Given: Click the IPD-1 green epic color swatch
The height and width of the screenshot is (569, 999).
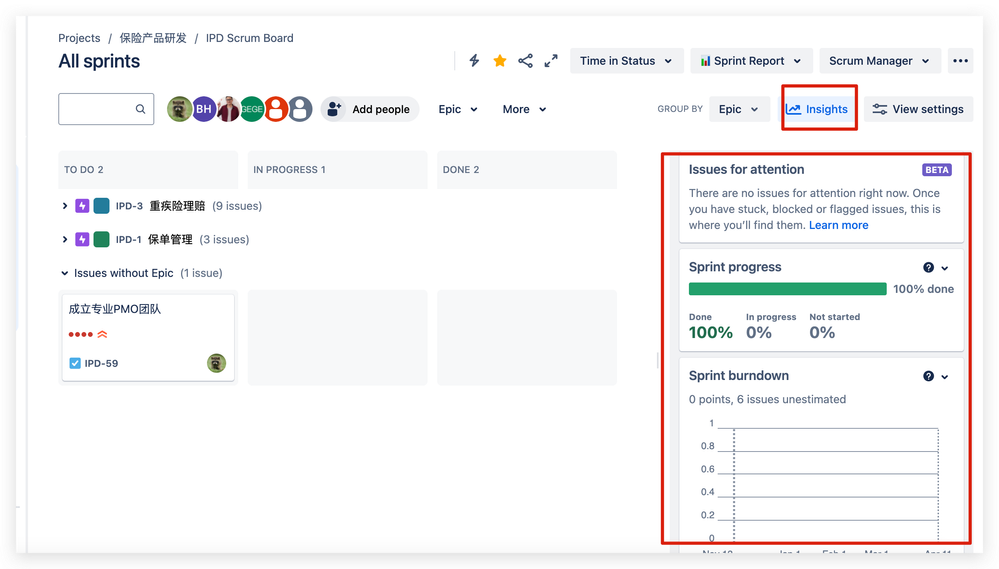Looking at the screenshot, I should (x=101, y=240).
